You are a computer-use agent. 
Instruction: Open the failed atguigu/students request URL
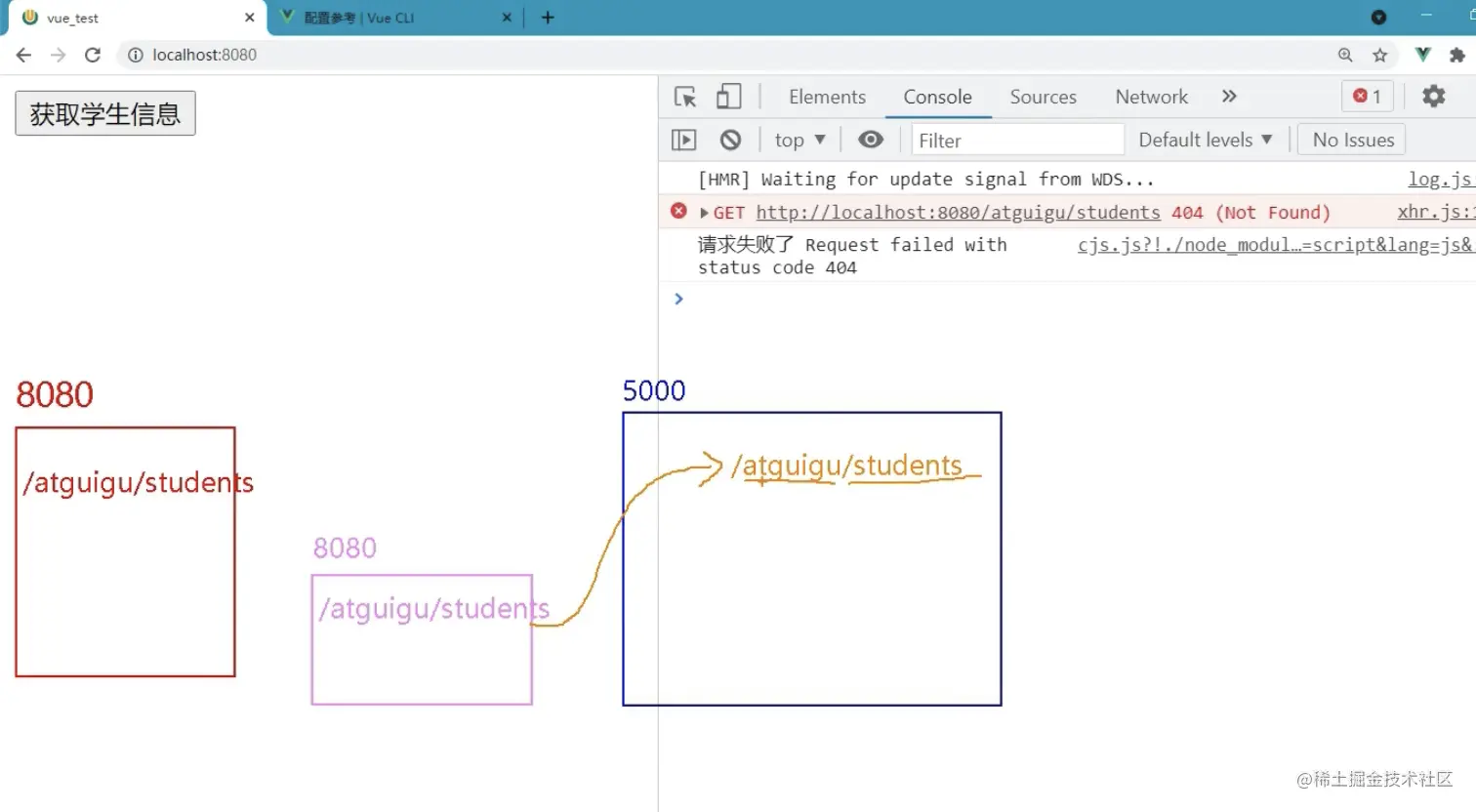tap(958, 213)
